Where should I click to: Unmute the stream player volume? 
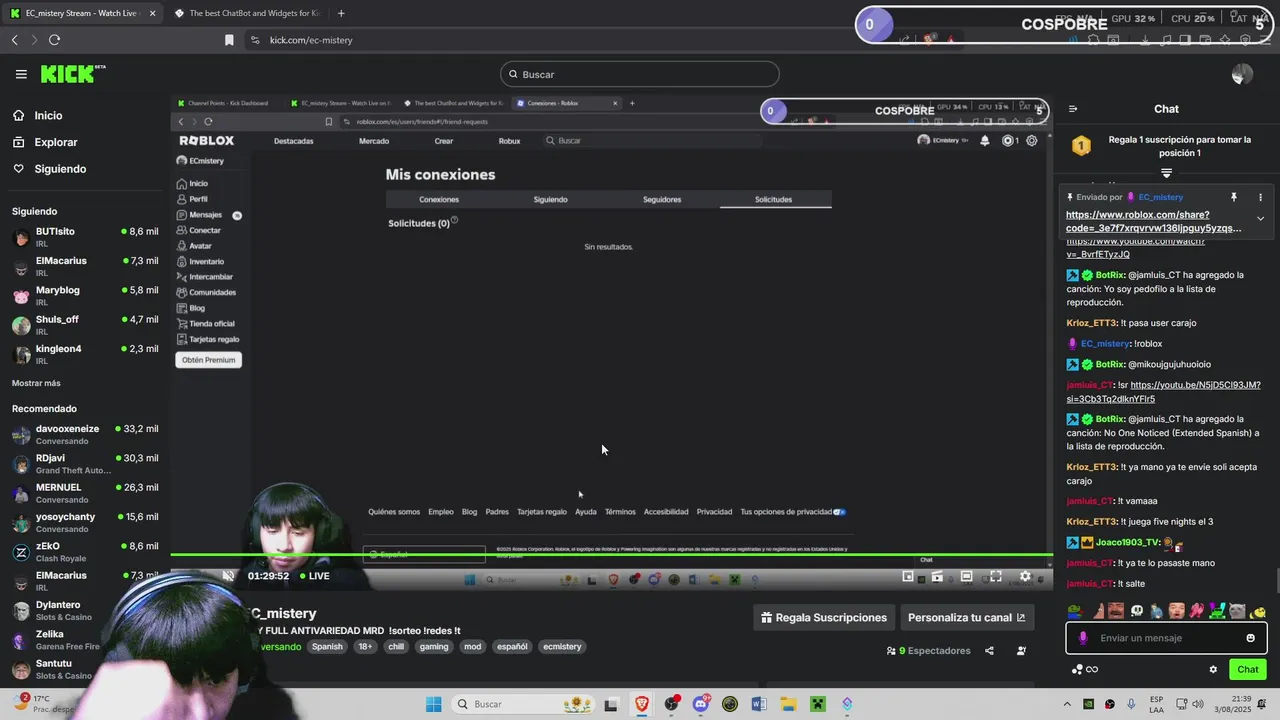pos(229,576)
